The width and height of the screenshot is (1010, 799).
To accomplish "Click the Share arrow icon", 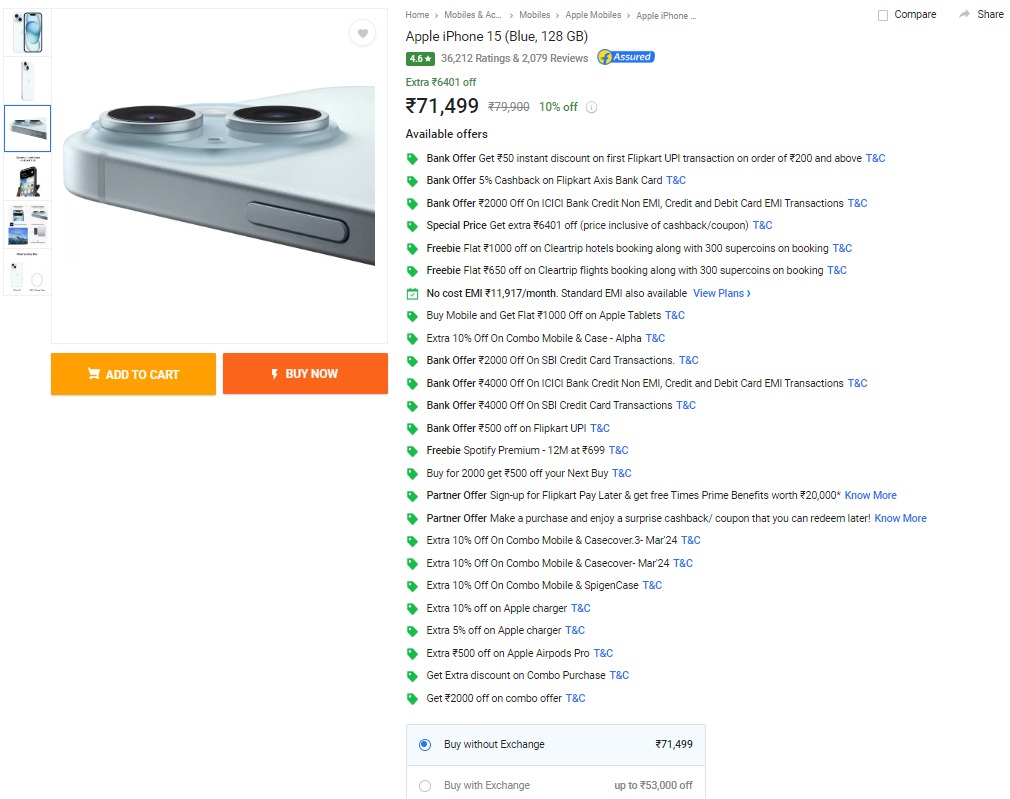I will (964, 14).
